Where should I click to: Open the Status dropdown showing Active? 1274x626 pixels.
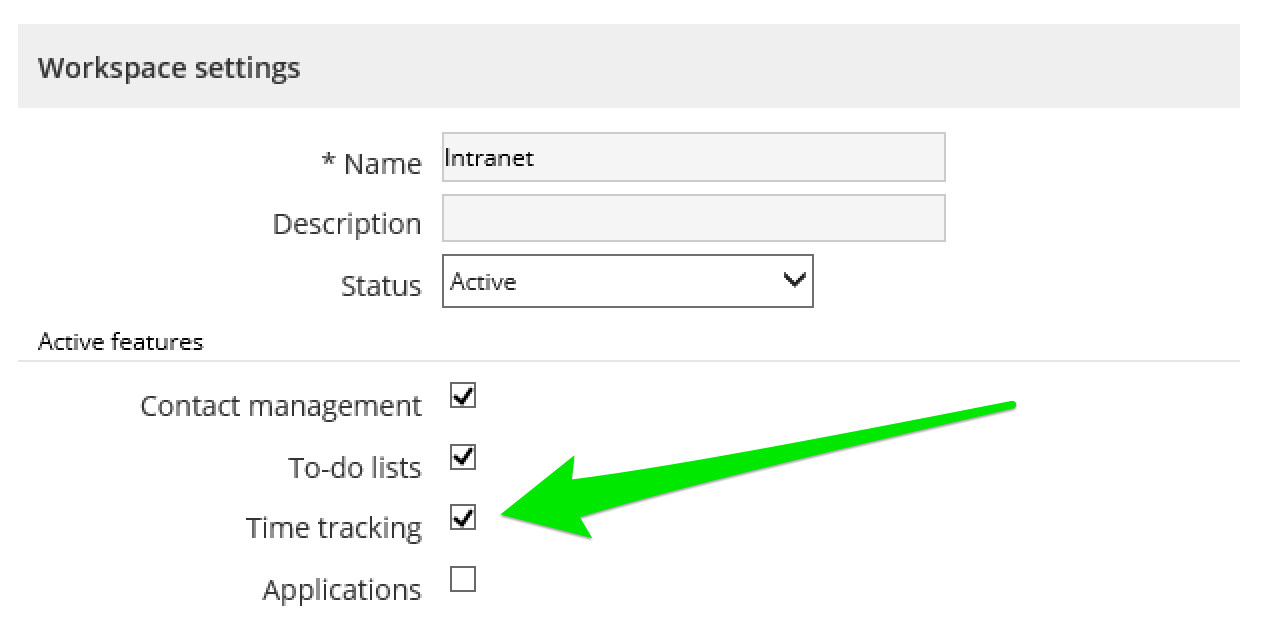(x=626, y=282)
